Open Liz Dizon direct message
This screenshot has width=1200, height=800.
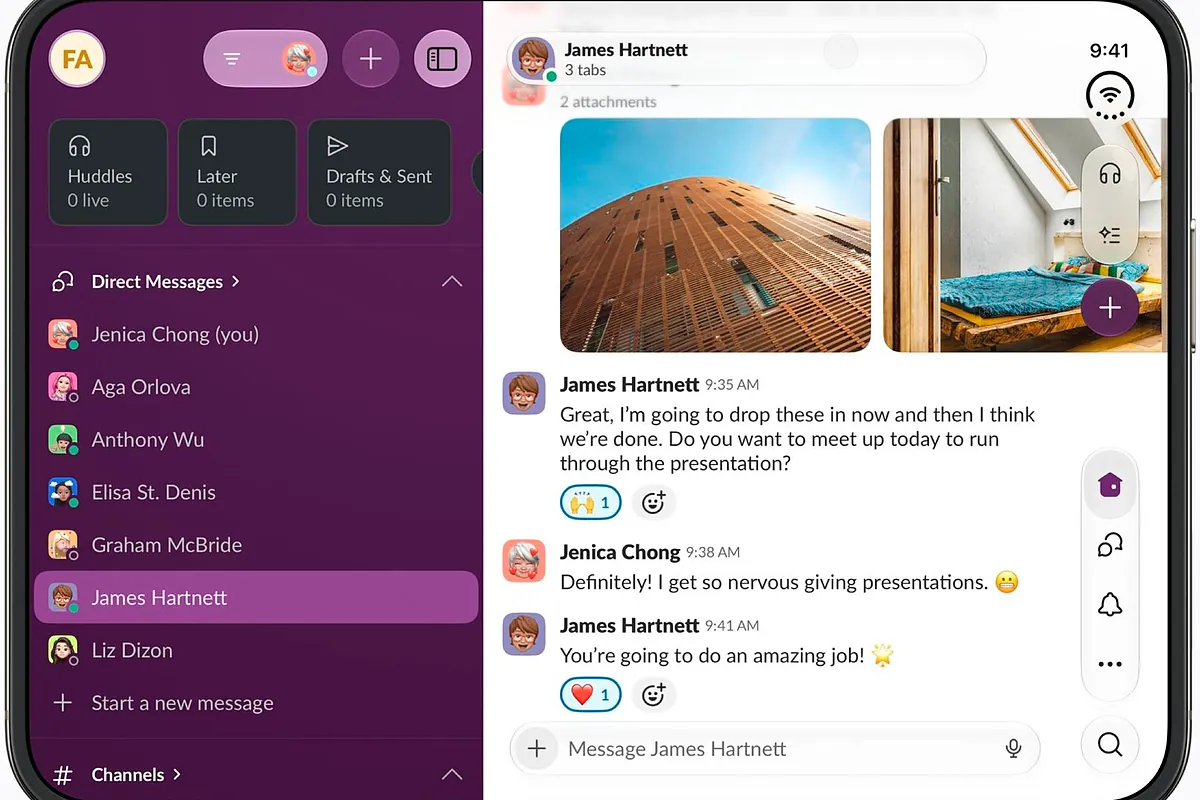256,650
